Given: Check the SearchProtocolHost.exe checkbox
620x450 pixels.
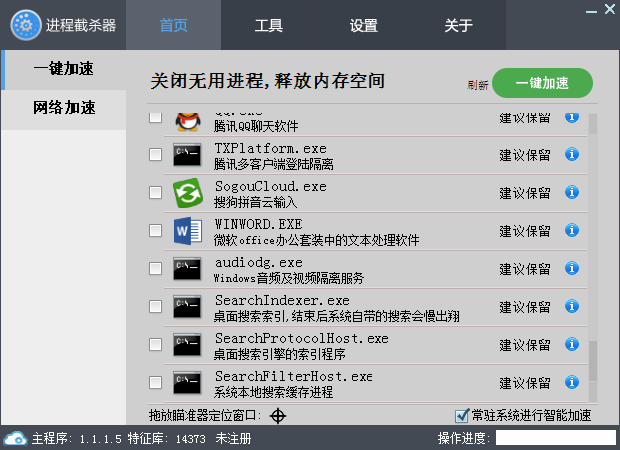Looking at the screenshot, I should coord(155,344).
